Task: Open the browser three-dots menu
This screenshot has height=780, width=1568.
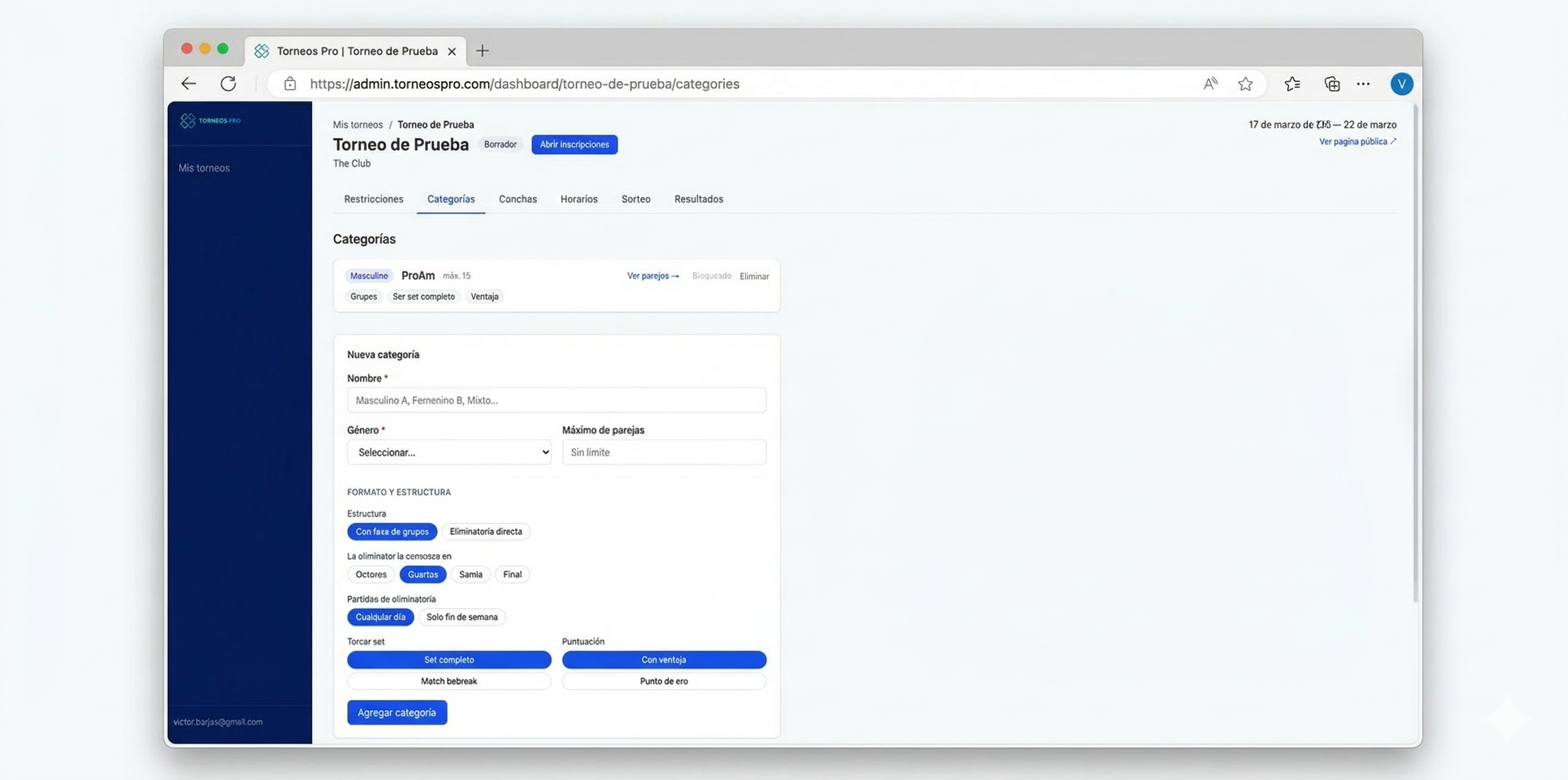Action: coord(1363,84)
